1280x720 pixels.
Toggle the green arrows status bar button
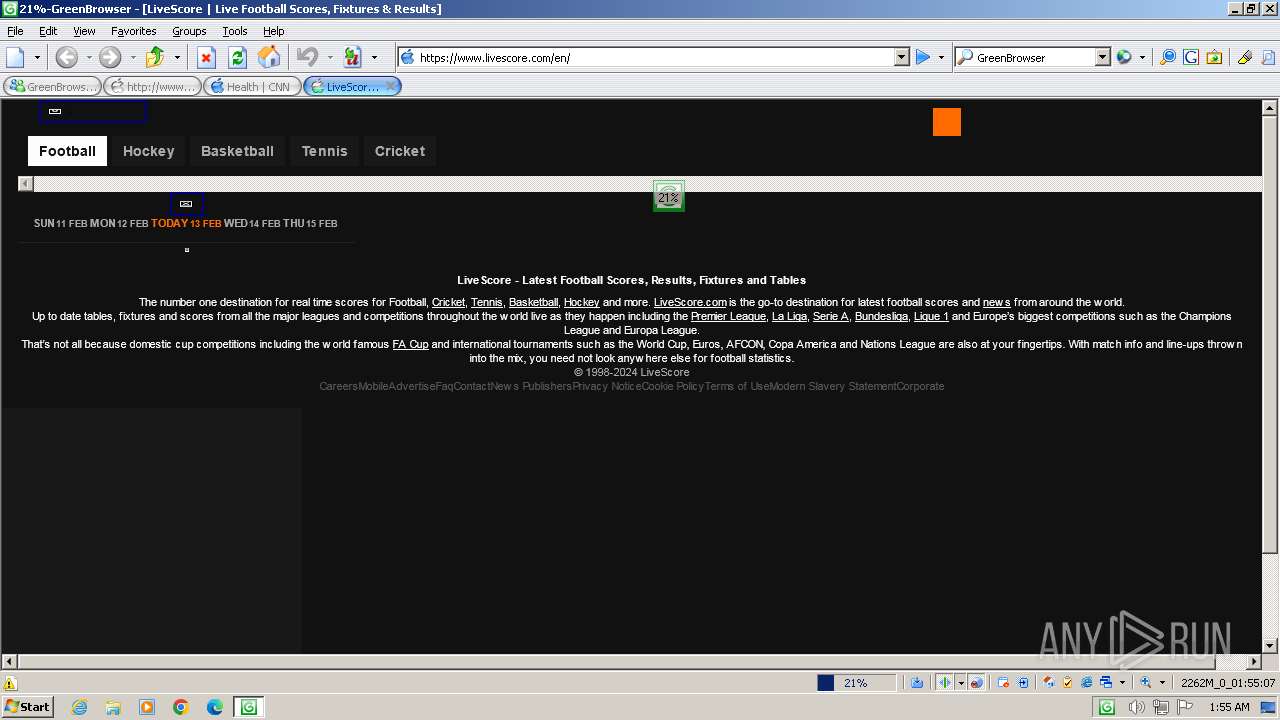[945, 683]
